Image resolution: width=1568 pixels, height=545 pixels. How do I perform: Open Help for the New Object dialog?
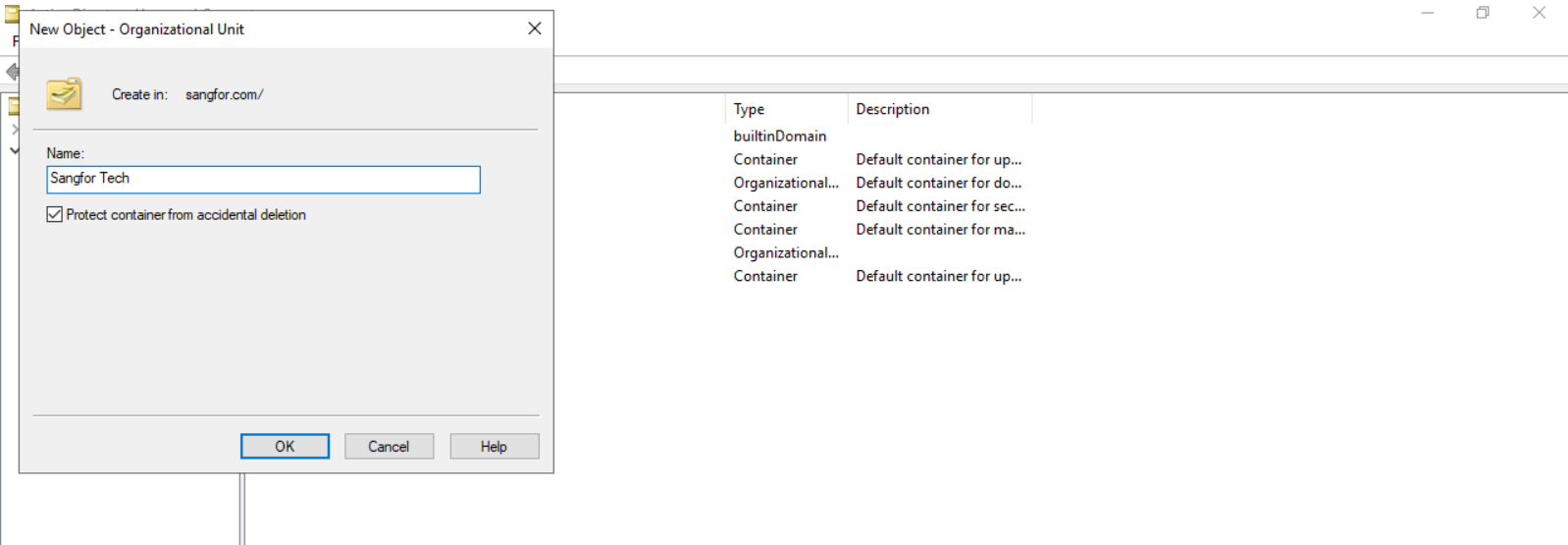tap(494, 446)
